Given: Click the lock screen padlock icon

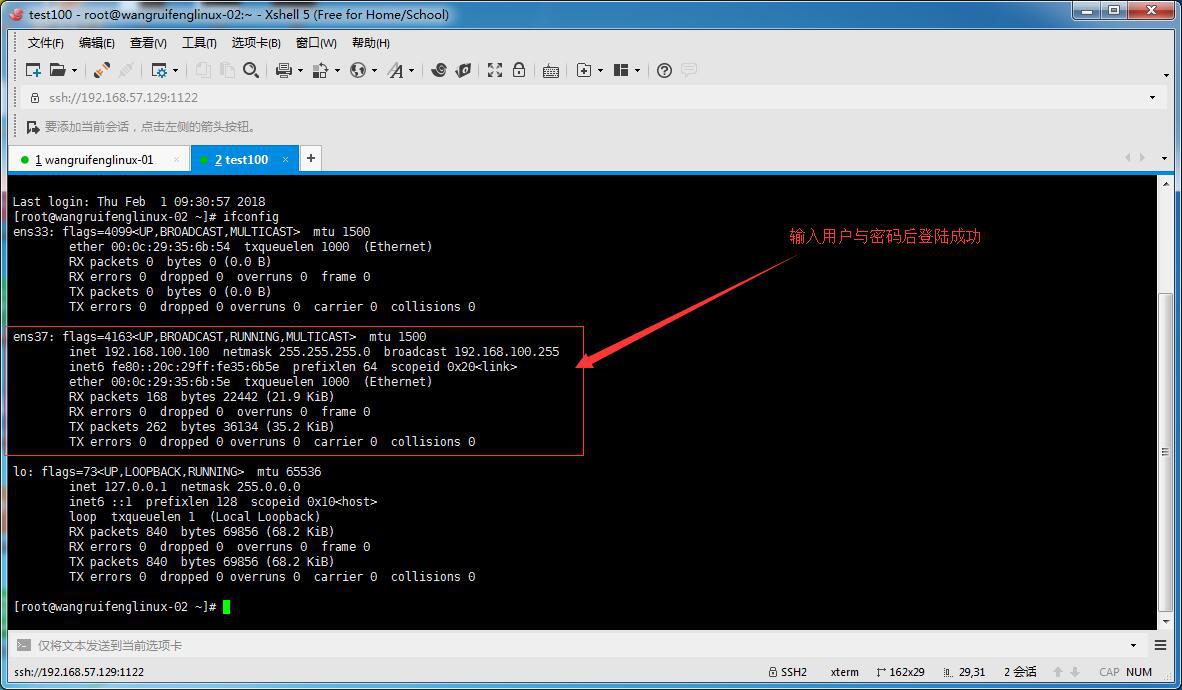Looking at the screenshot, I should (x=519, y=70).
